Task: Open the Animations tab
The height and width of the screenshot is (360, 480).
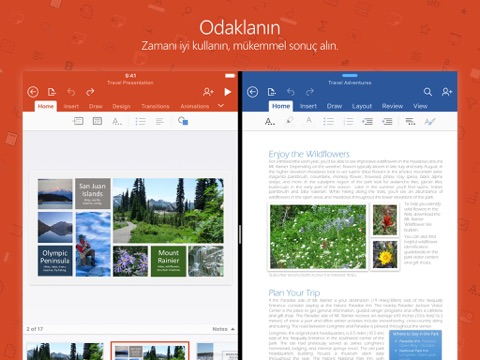Action: pyautogui.click(x=195, y=106)
